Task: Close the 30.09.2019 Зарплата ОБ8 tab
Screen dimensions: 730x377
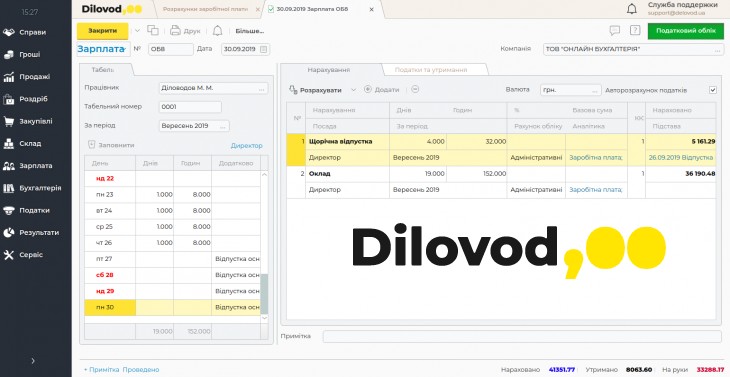Action: click(371, 9)
